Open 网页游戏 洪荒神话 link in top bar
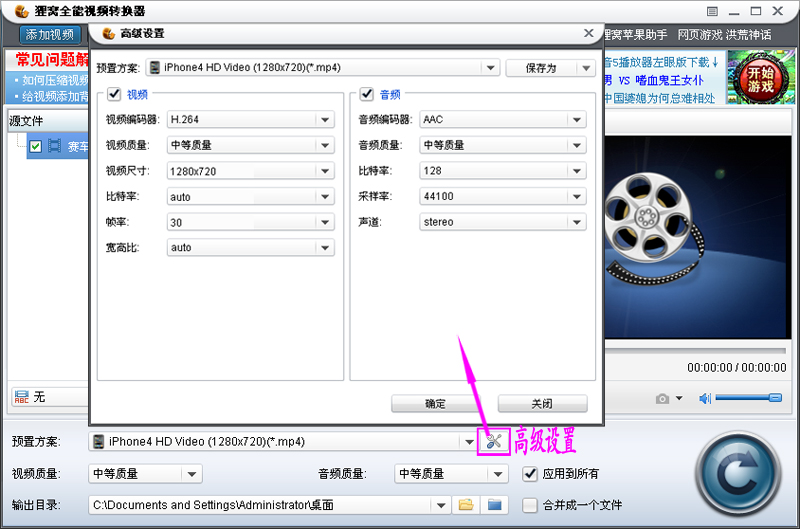The image size is (800, 529). coord(724,35)
